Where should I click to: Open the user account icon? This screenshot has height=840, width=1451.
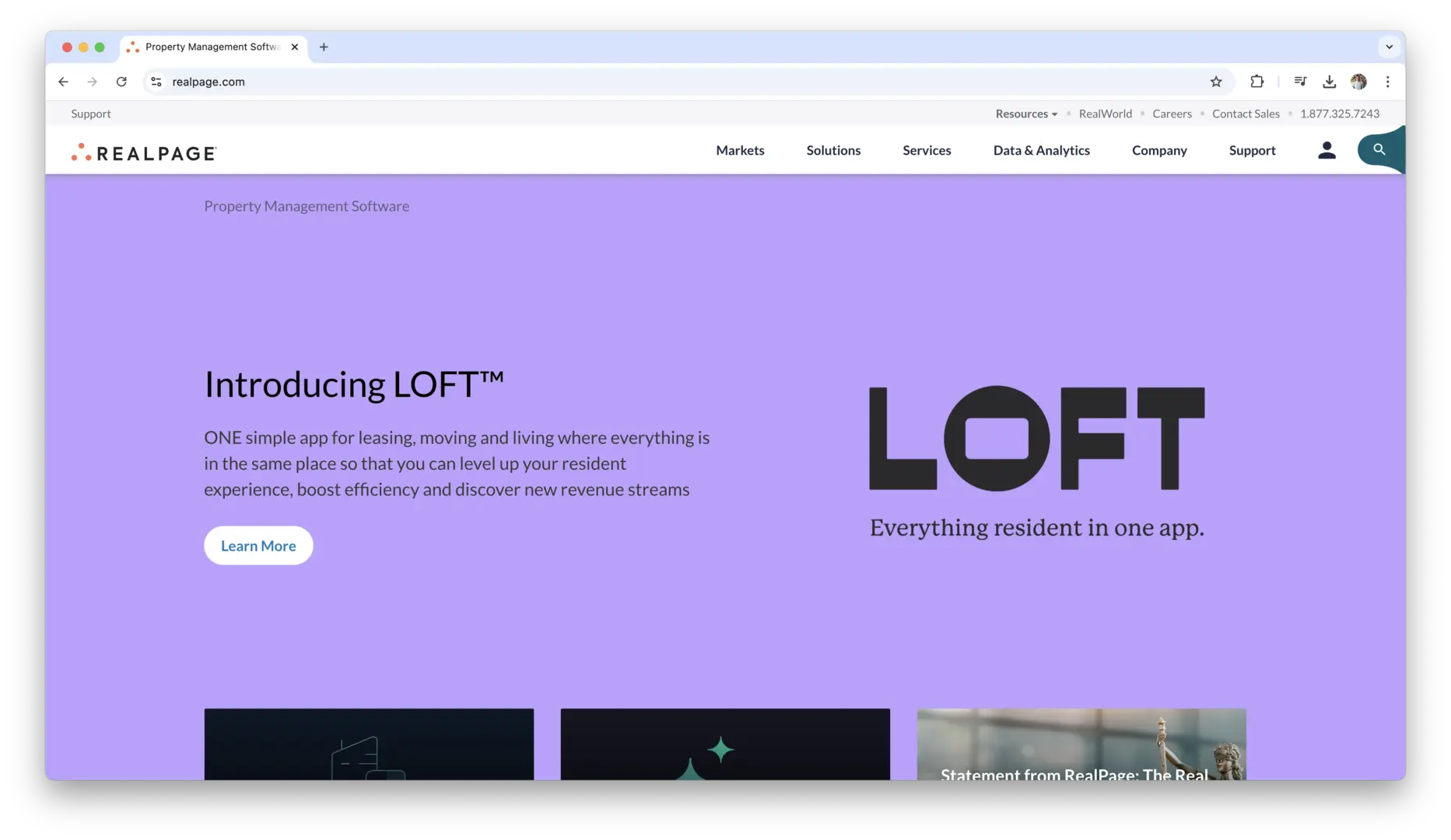(1327, 150)
